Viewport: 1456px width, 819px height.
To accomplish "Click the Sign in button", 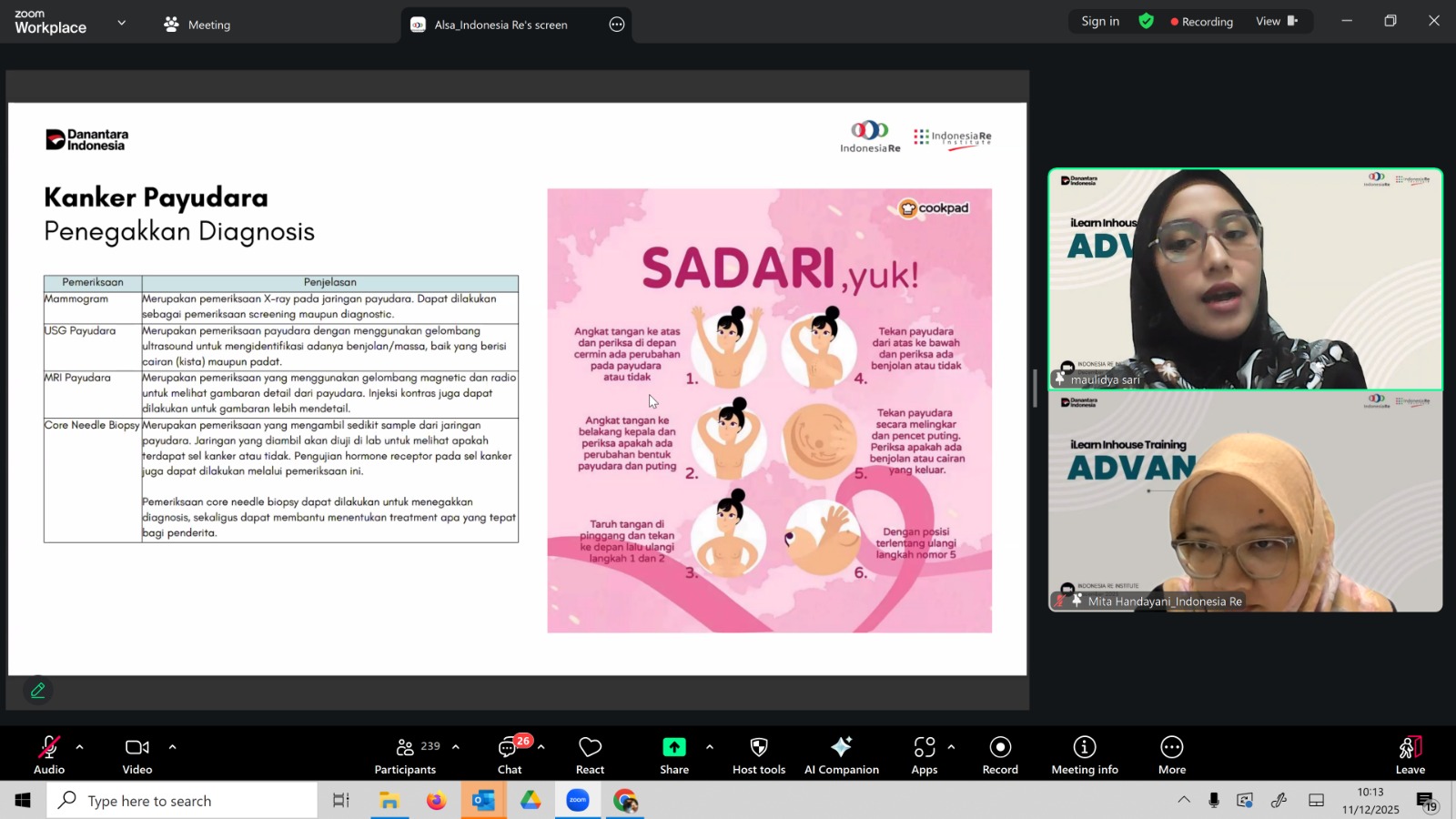I will (x=1100, y=21).
